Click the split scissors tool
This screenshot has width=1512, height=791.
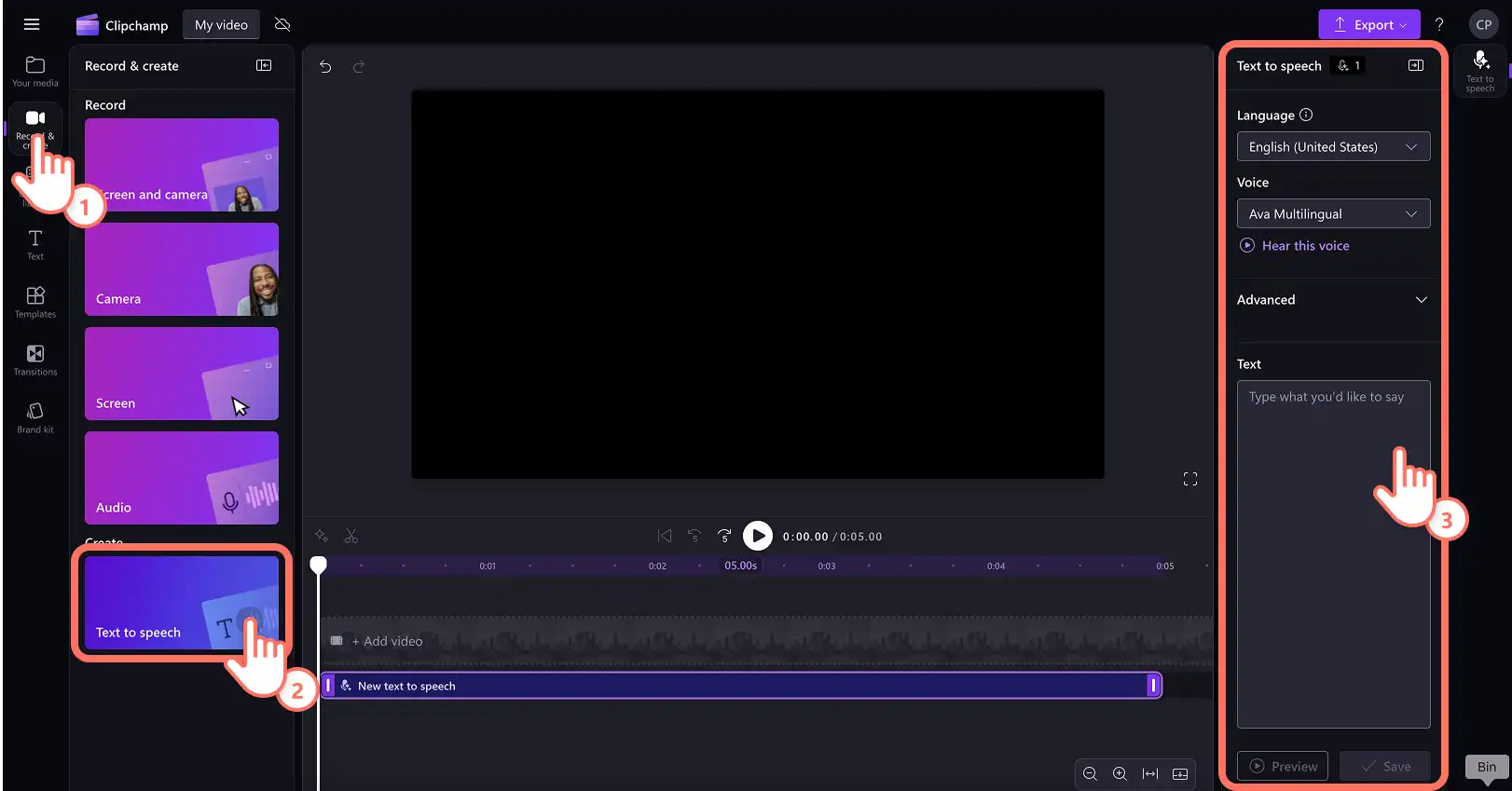tap(351, 536)
